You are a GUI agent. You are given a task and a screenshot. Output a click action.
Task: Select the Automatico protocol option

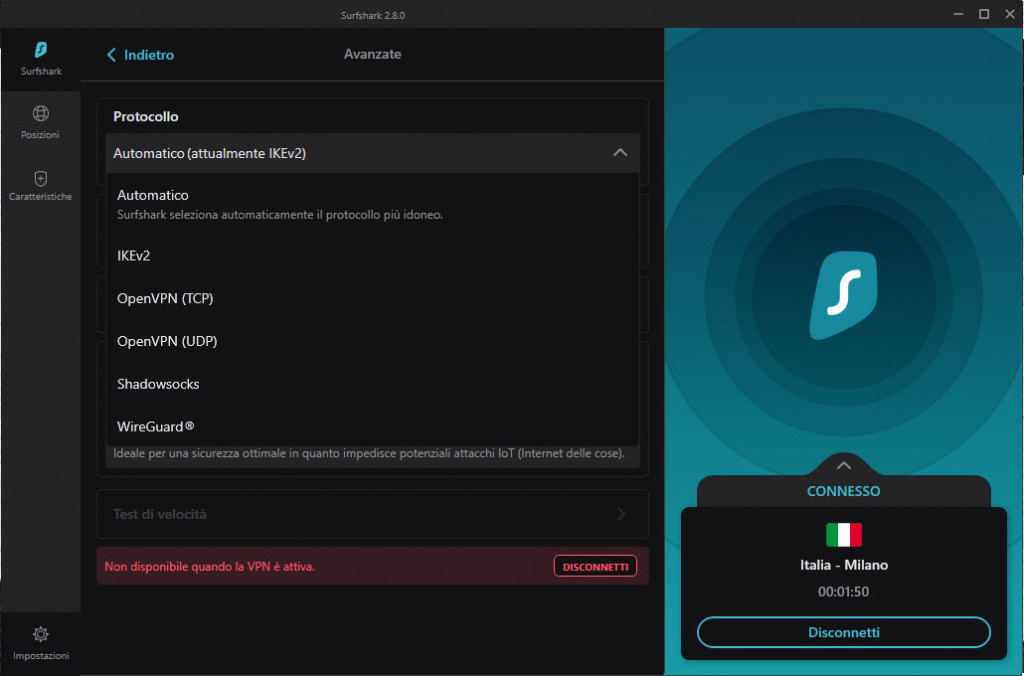pos(372,204)
